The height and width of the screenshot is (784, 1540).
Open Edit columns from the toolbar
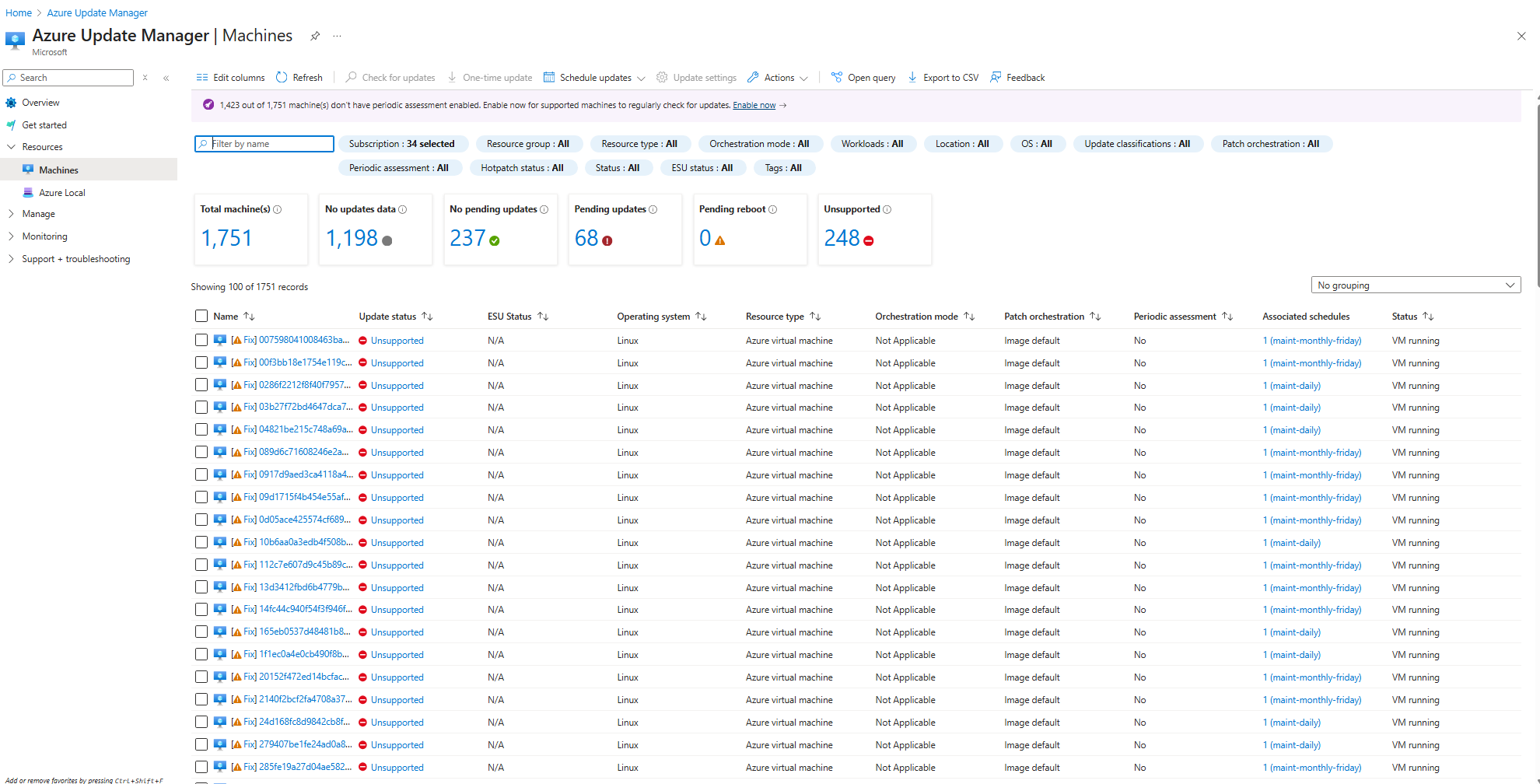(x=203, y=77)
